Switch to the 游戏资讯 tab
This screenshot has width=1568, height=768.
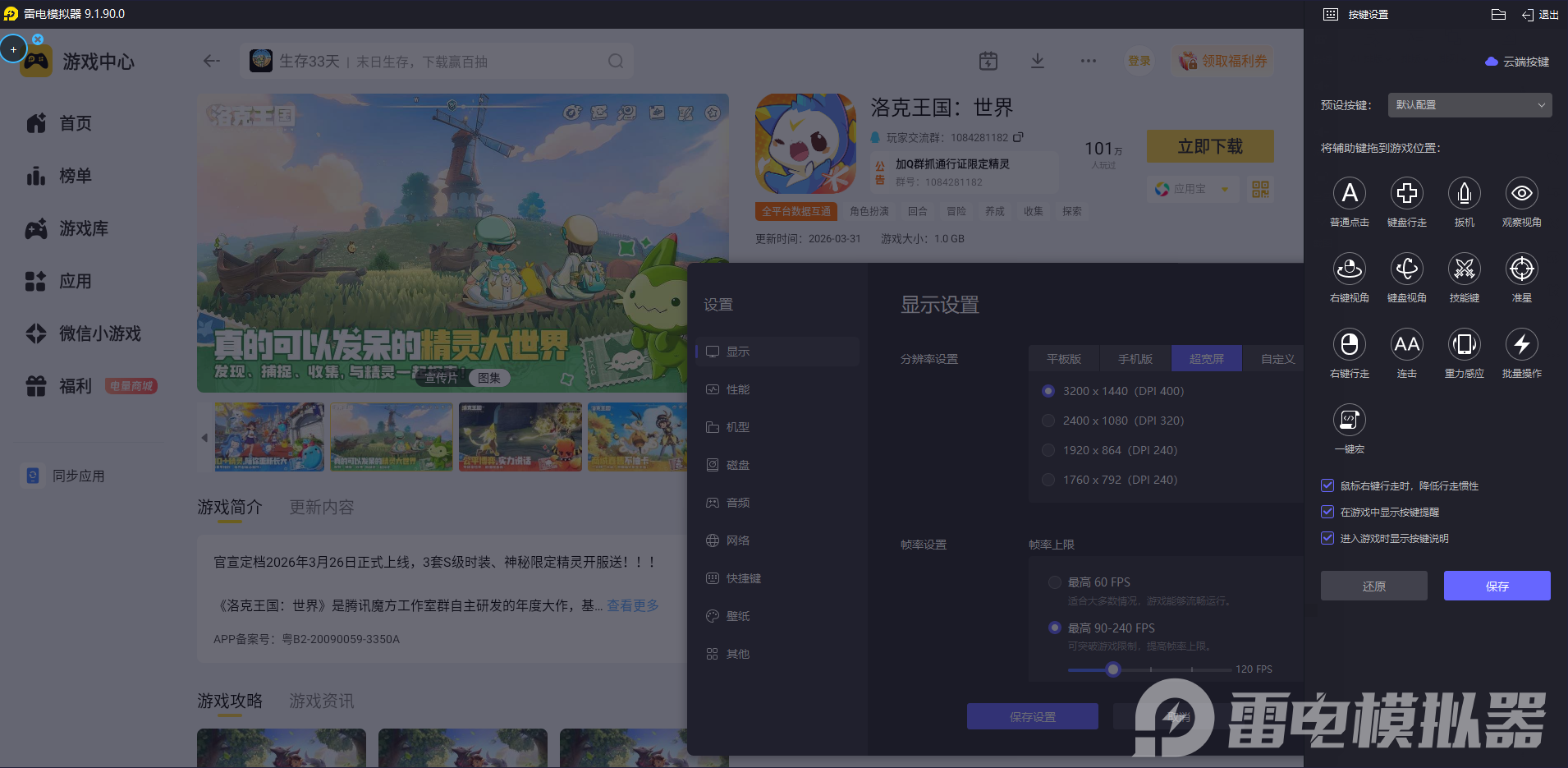pyautogui.click(x=322, y=701)
